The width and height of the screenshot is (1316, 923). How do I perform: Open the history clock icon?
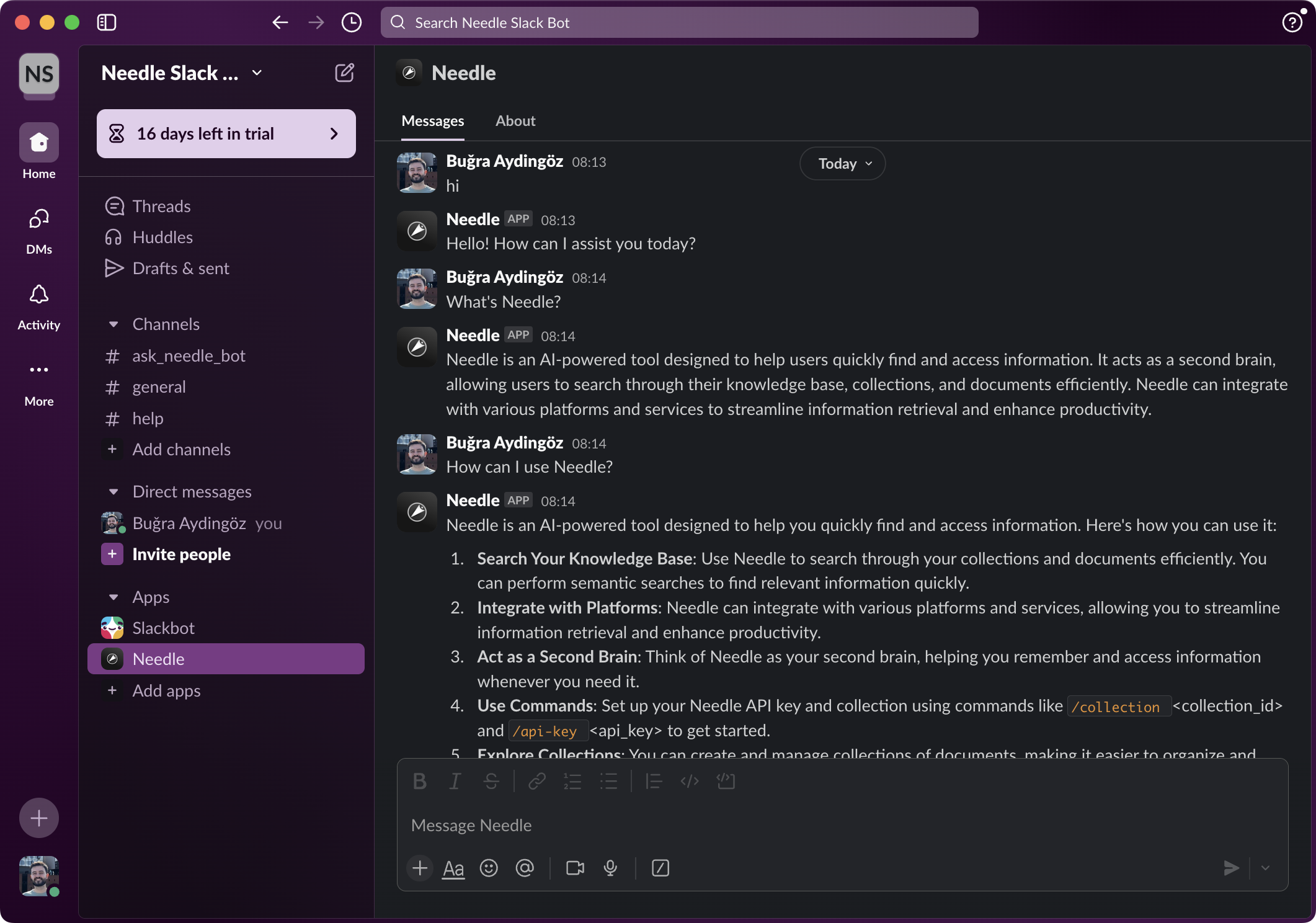[352, 23]
